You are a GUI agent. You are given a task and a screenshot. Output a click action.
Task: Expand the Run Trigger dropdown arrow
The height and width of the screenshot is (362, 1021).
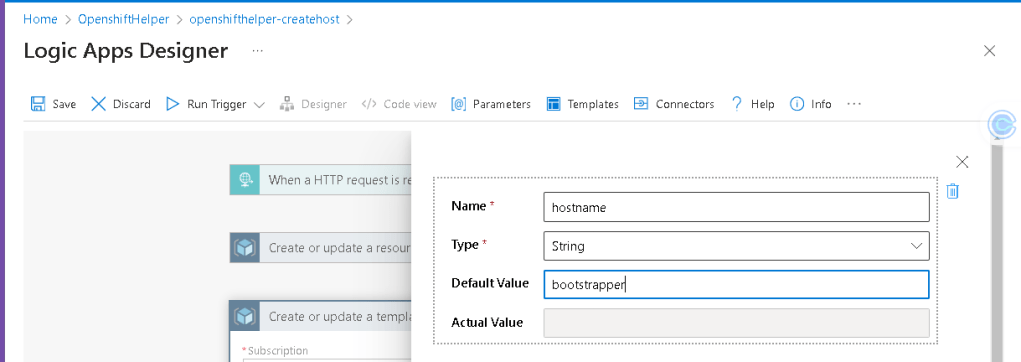coord(259,104)
